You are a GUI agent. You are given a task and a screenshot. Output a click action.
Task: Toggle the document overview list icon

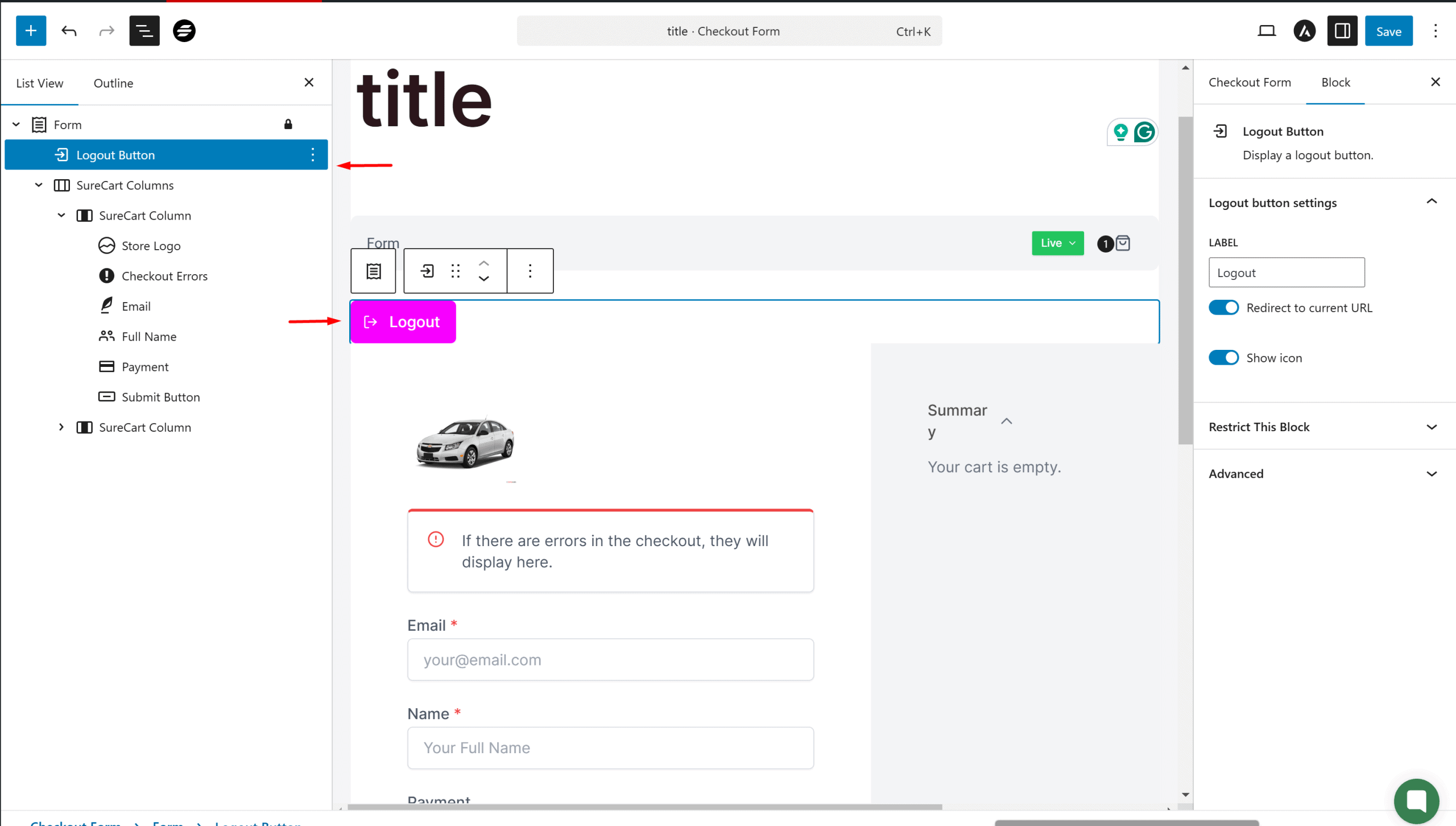[144, 31]
